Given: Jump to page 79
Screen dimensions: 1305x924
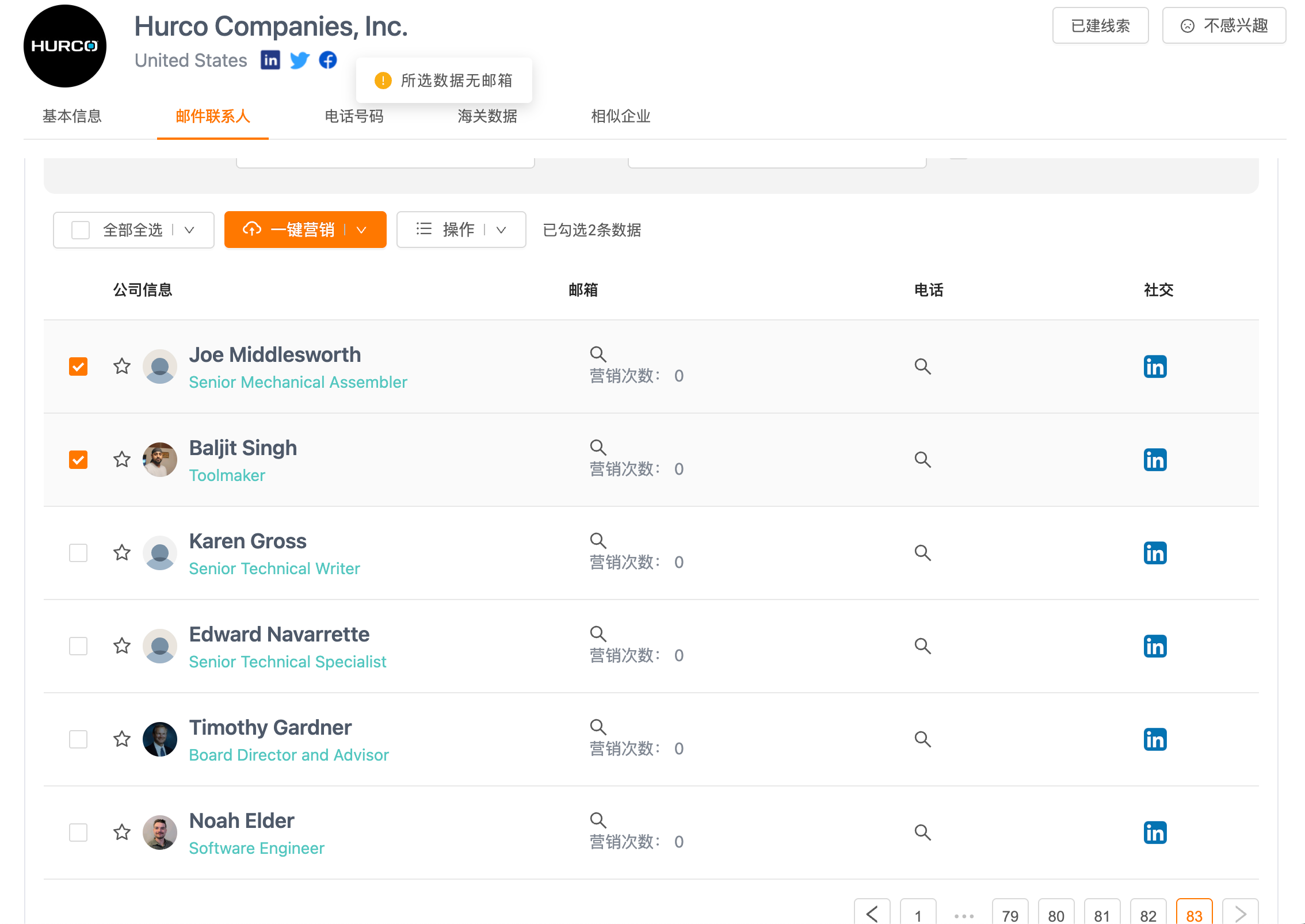Looking at the screenshot, I should coord(1010,912).
